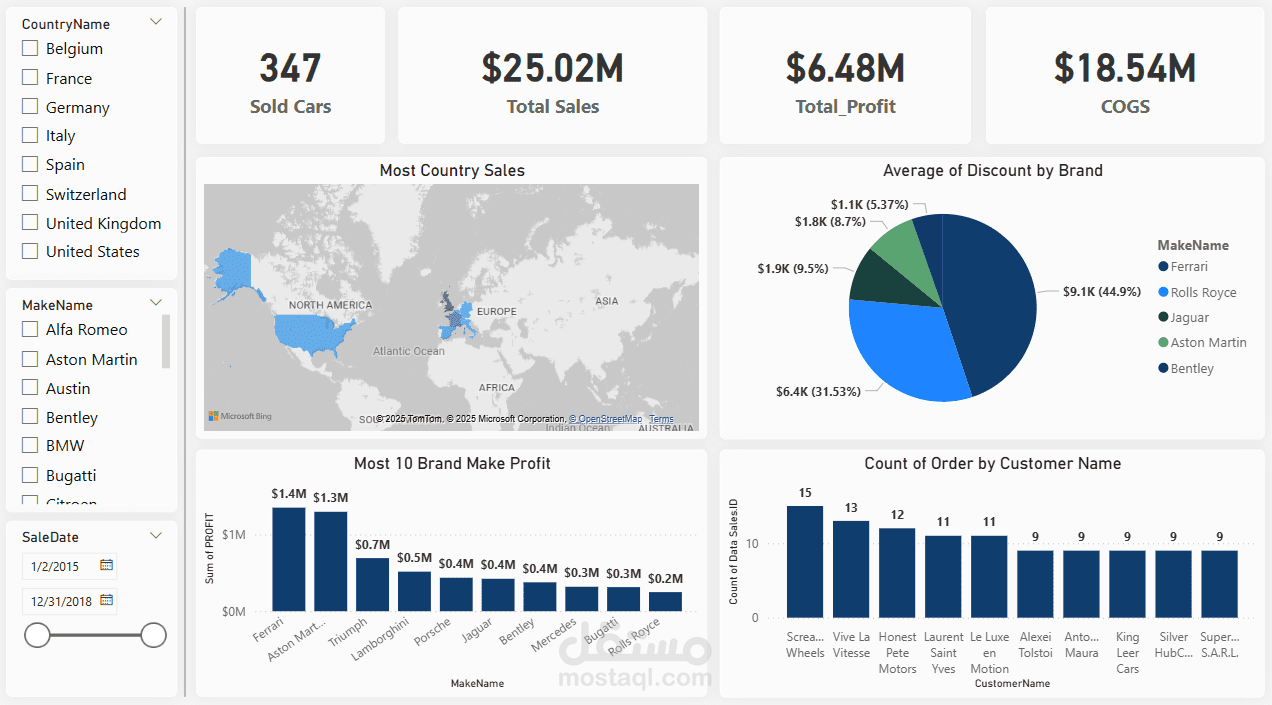
Task: Click the Laurent Saint Yves bar
Action: (943, 577)
